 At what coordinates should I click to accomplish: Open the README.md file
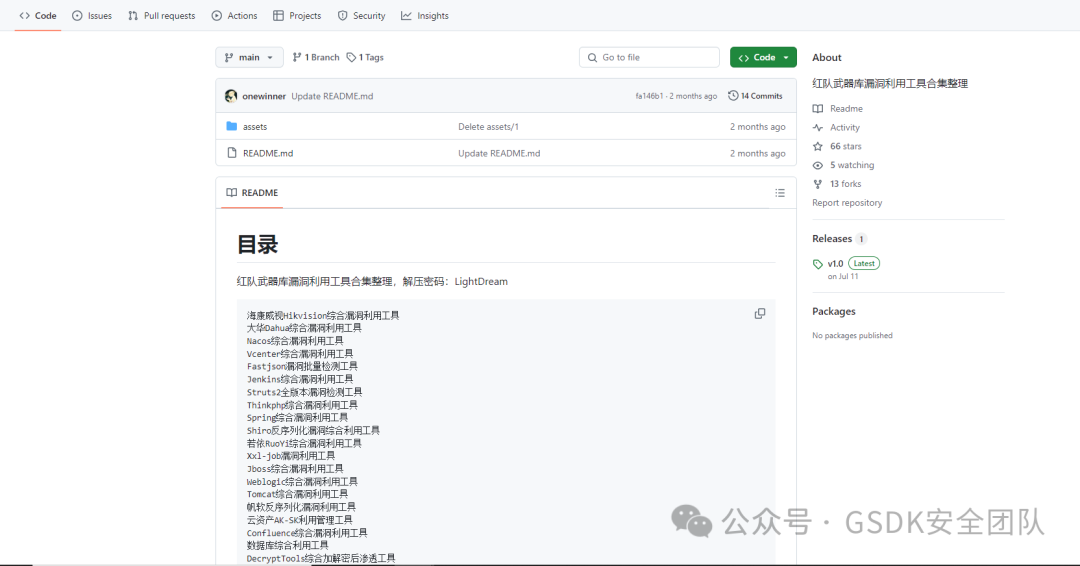click(x=268, y=154)
